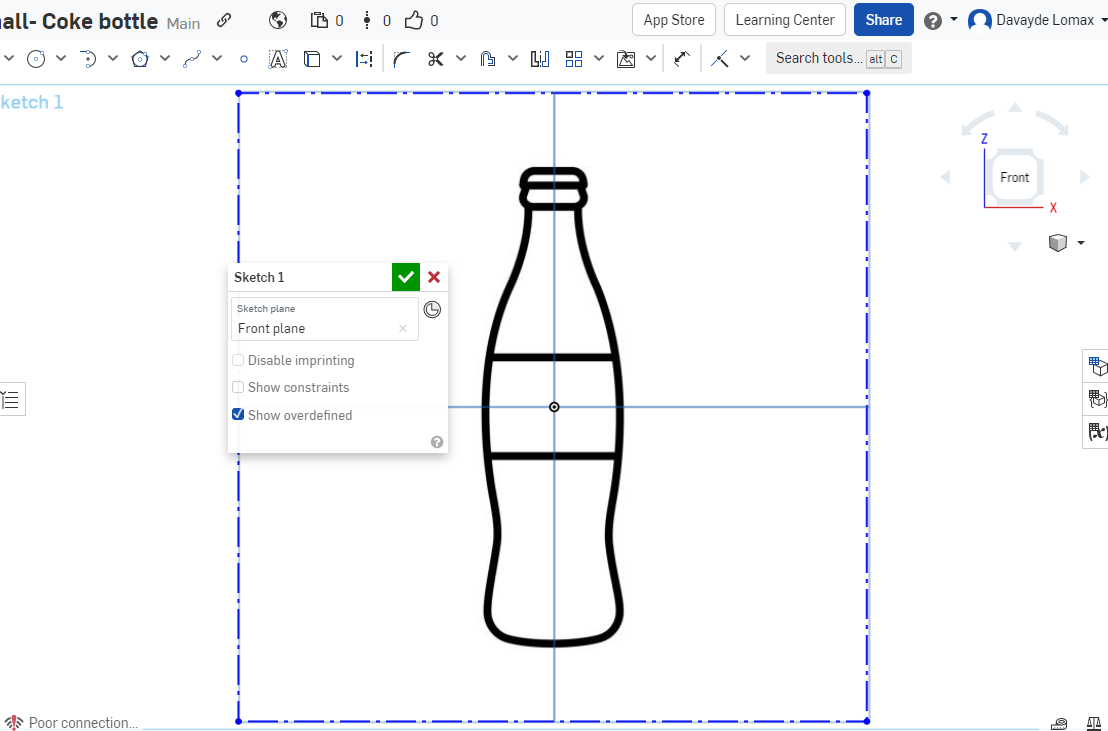
Task: Clear the Front plane selection
Action: pos(403,328)
